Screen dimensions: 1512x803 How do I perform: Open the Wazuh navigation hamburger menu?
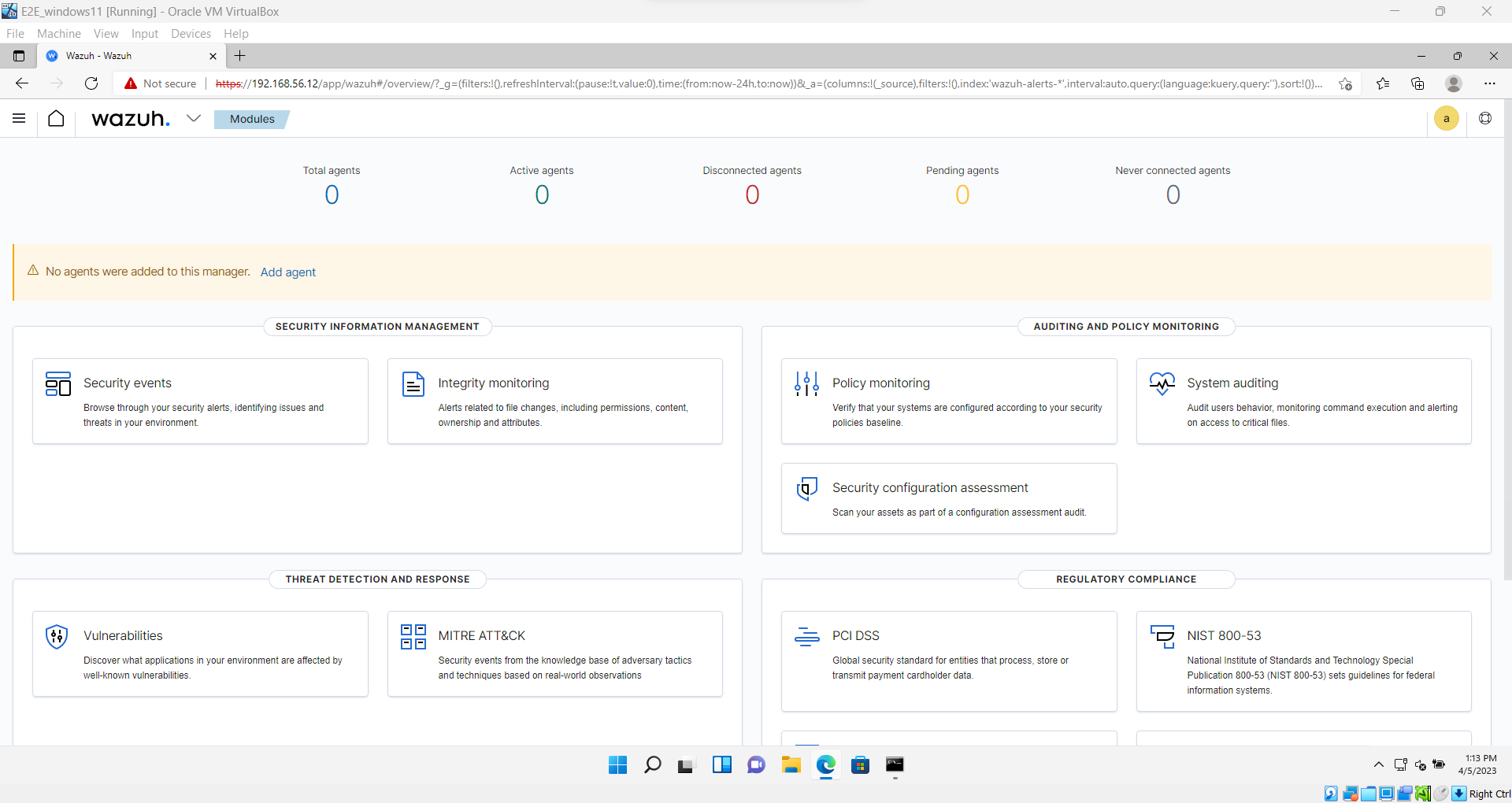pos(19,118)
